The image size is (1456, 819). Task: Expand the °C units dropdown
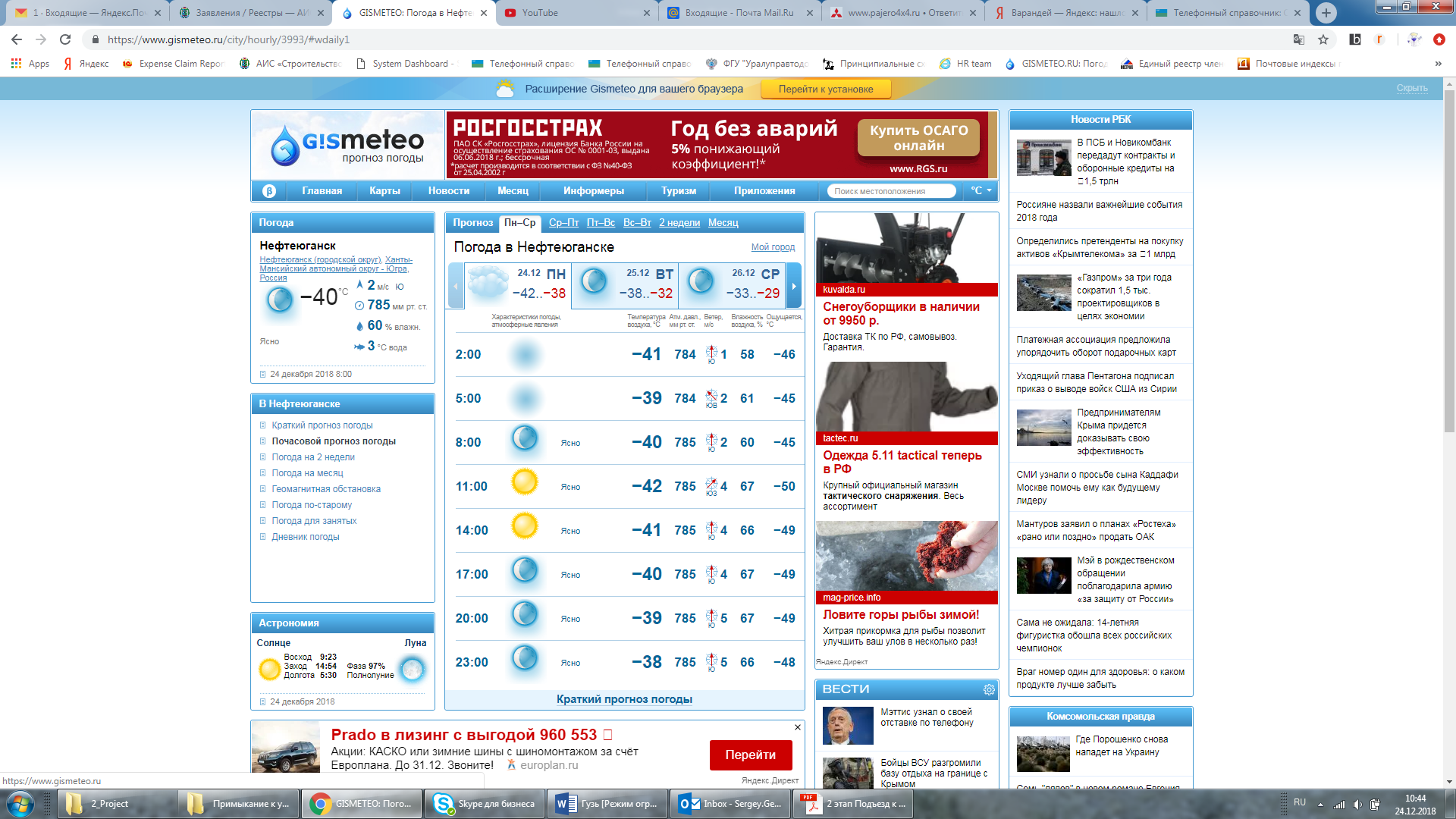point(981,191)
